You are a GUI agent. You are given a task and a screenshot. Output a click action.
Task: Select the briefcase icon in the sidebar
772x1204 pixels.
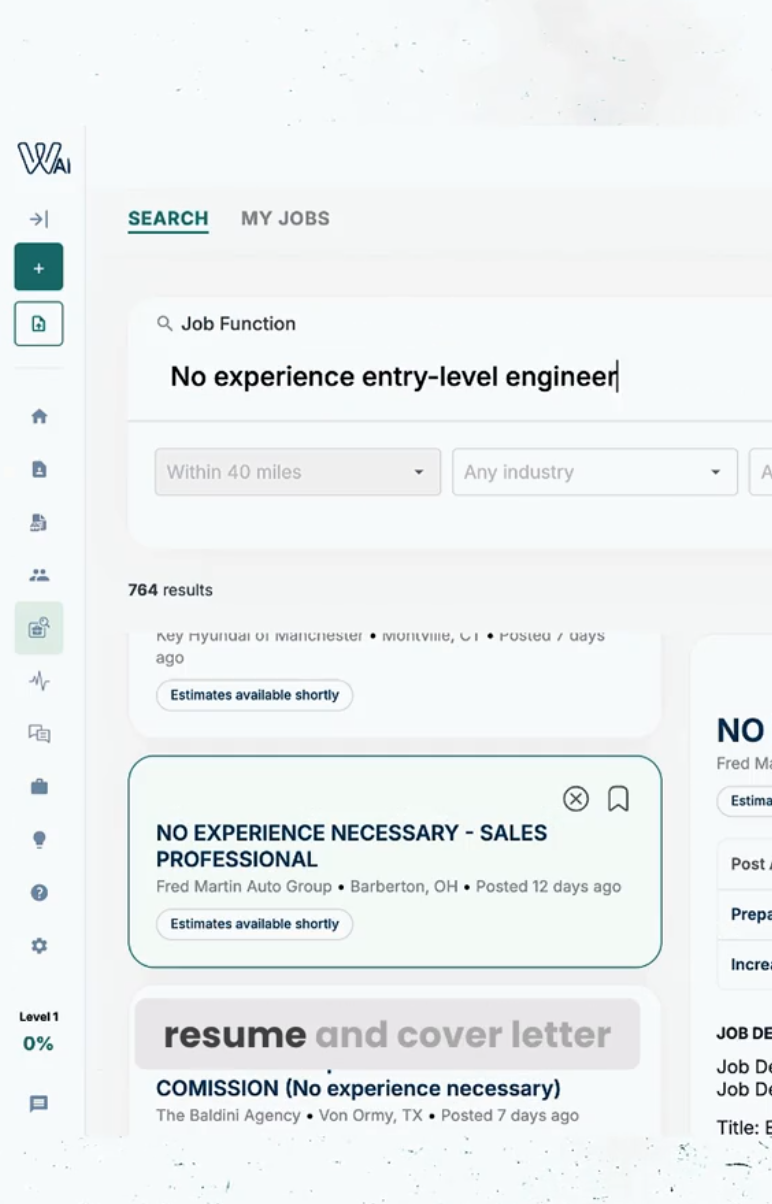point(38,786)
